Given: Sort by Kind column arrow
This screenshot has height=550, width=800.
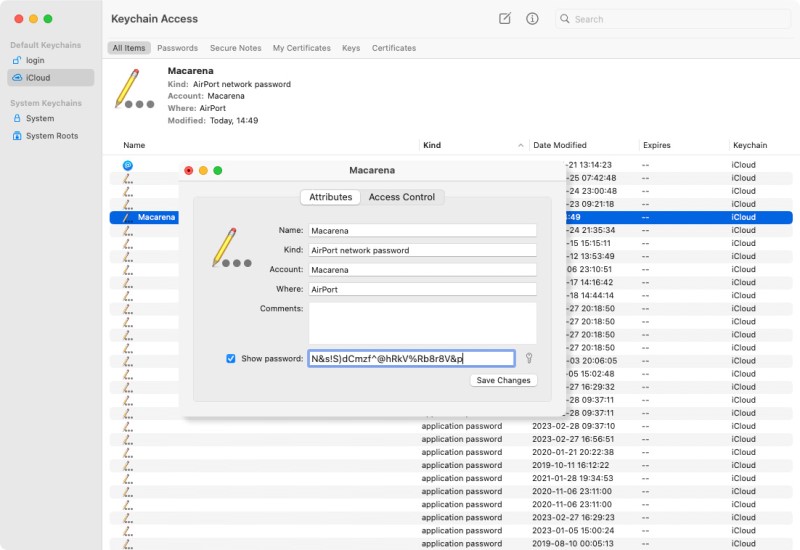Looking at the screenshot, I should pyautogui.click(x=520, y=145).
